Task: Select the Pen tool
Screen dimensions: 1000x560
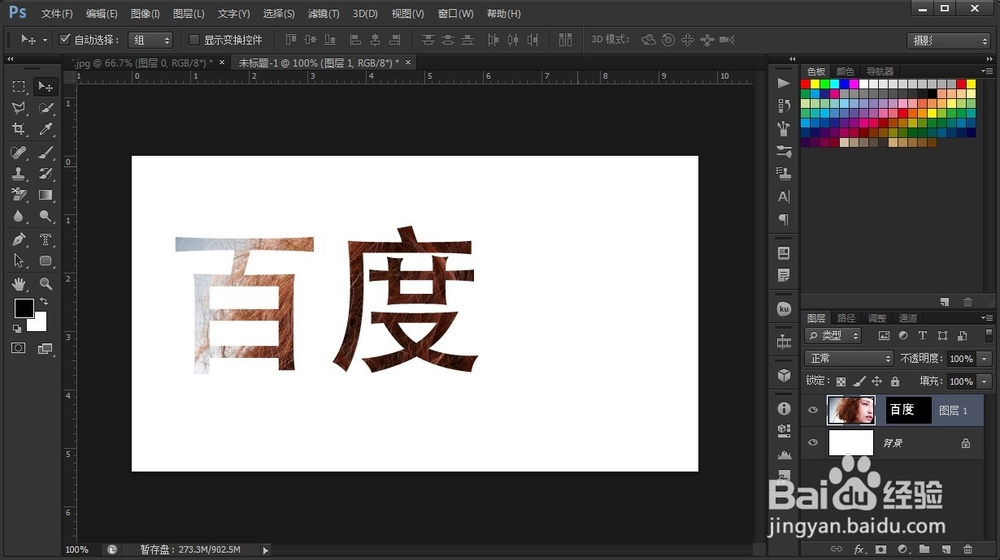Action: [x=18, y=239]
